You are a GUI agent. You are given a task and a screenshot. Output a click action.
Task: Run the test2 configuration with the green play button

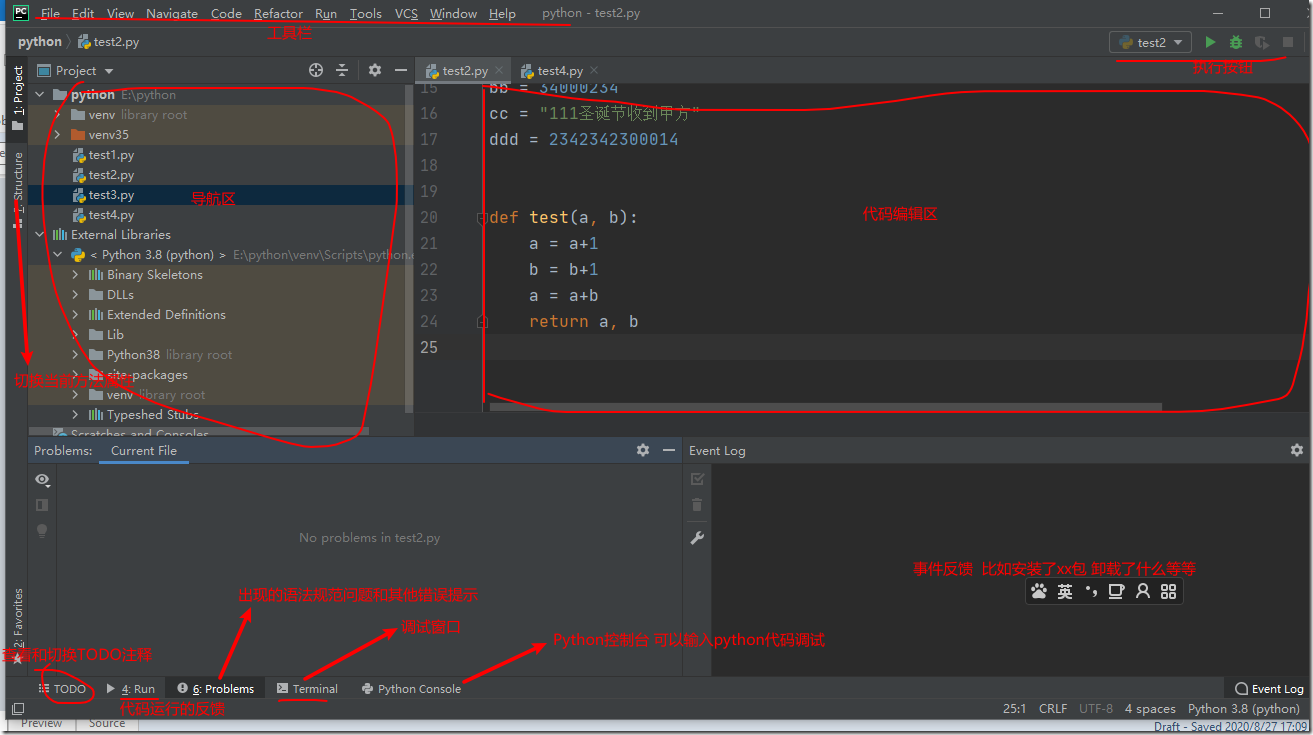(x=1210, y=42)
